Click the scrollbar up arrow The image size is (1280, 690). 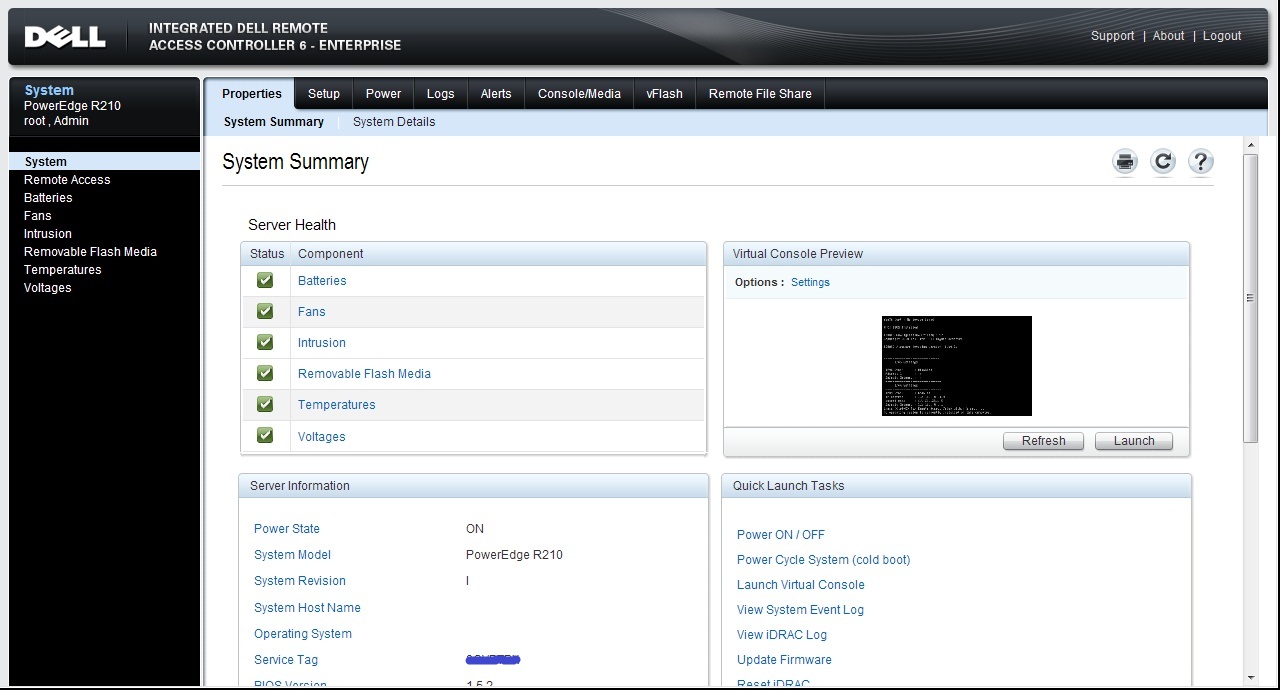(1250, 146)
